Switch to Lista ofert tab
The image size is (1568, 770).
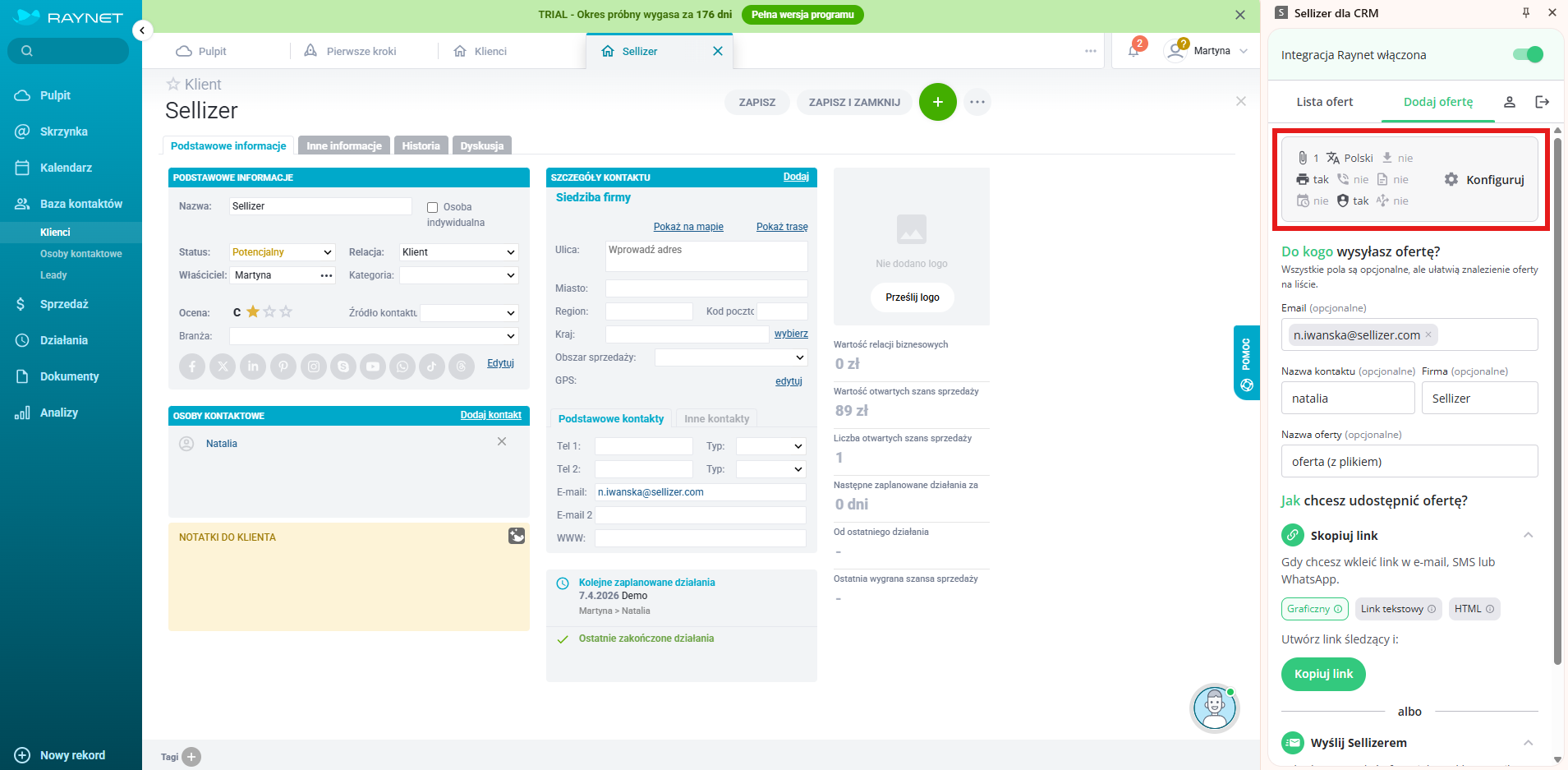coord(1324,102)
